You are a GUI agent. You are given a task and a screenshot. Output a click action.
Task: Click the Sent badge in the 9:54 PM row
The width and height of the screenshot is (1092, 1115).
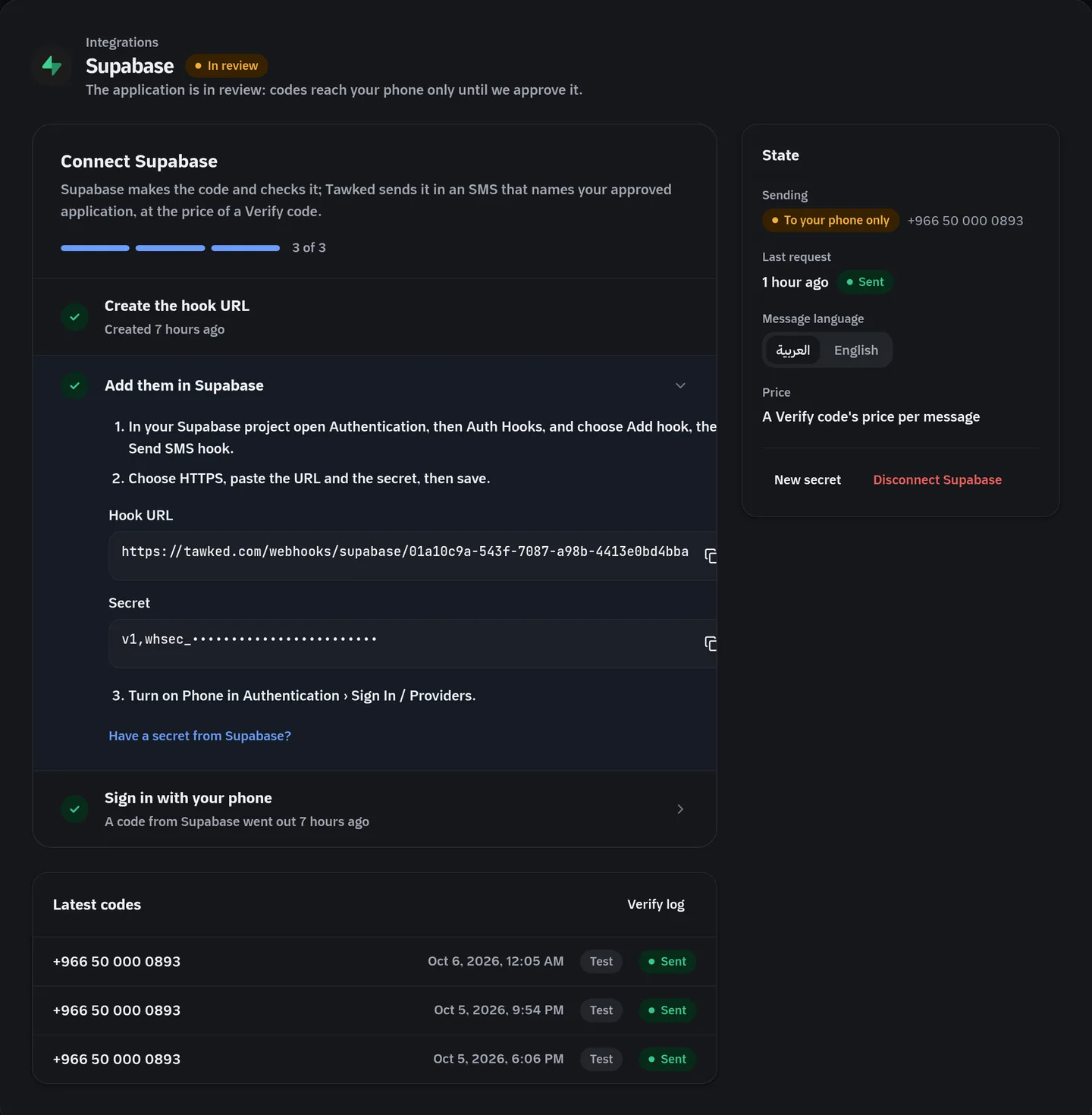[x=667, y=1010]
